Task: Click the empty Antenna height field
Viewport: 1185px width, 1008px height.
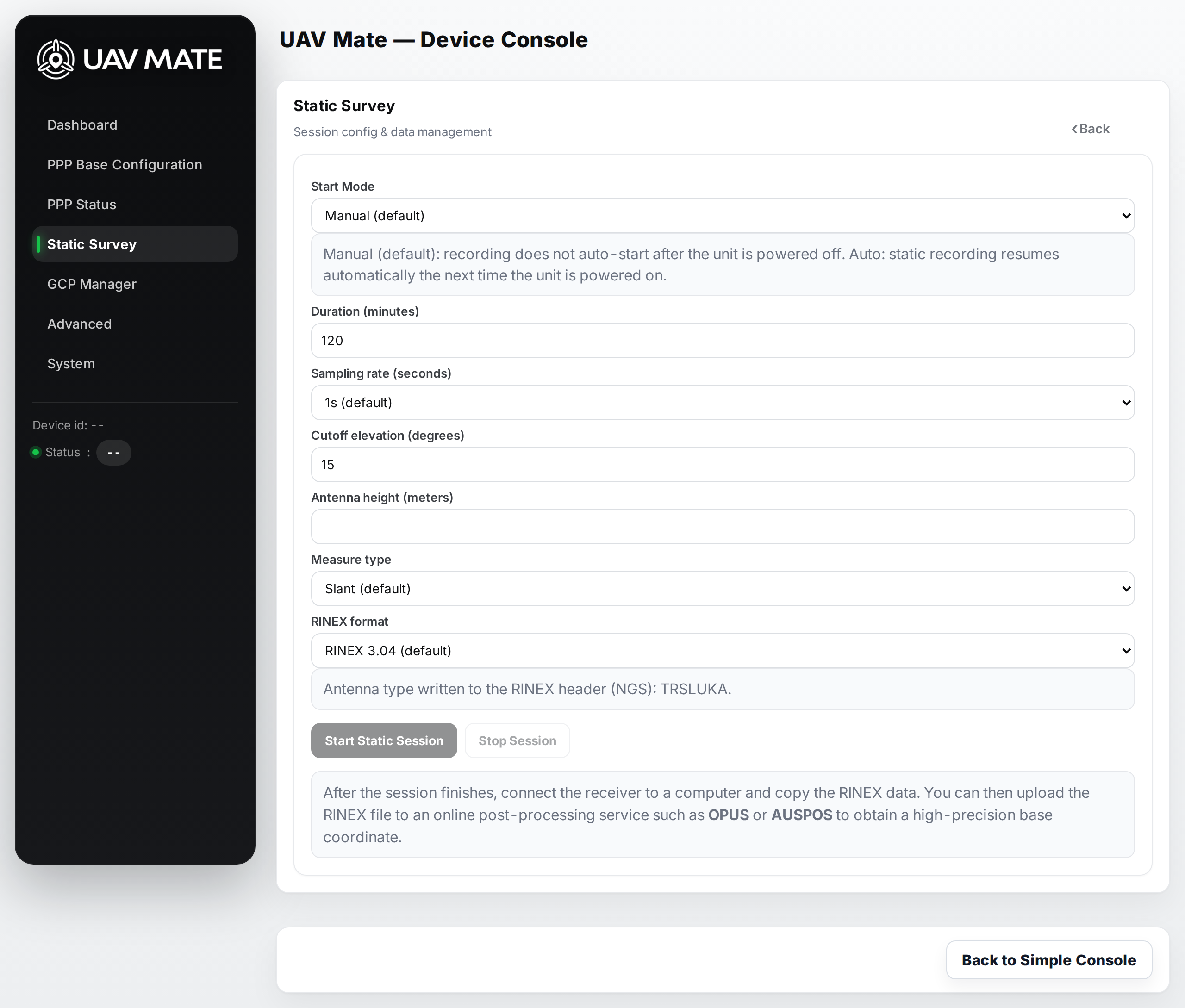Action: (723, 526)
